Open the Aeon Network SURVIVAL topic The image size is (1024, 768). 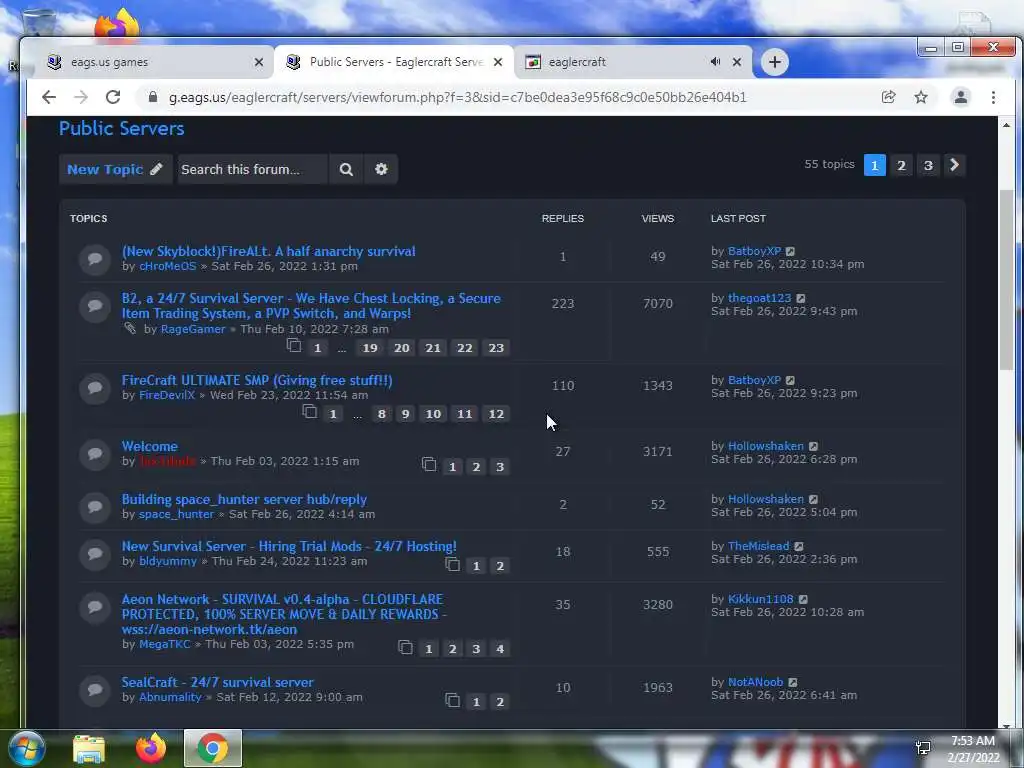tap(283, 615)
